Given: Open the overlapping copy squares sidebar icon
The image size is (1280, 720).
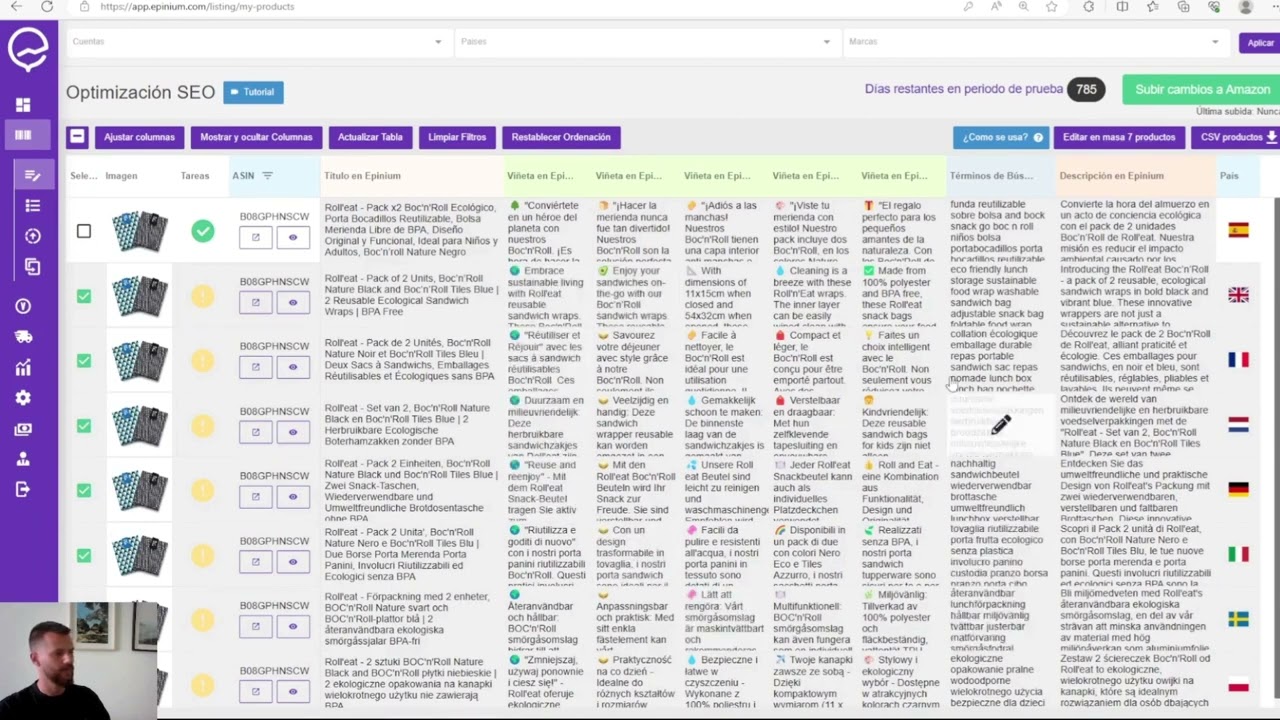Looking at the screenshot, I should point(32,267).
